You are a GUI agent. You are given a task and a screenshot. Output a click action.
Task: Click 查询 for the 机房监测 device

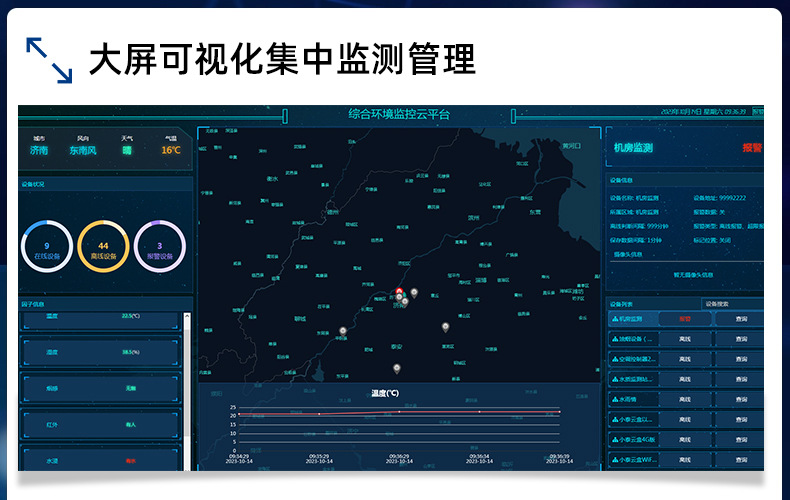741,319
